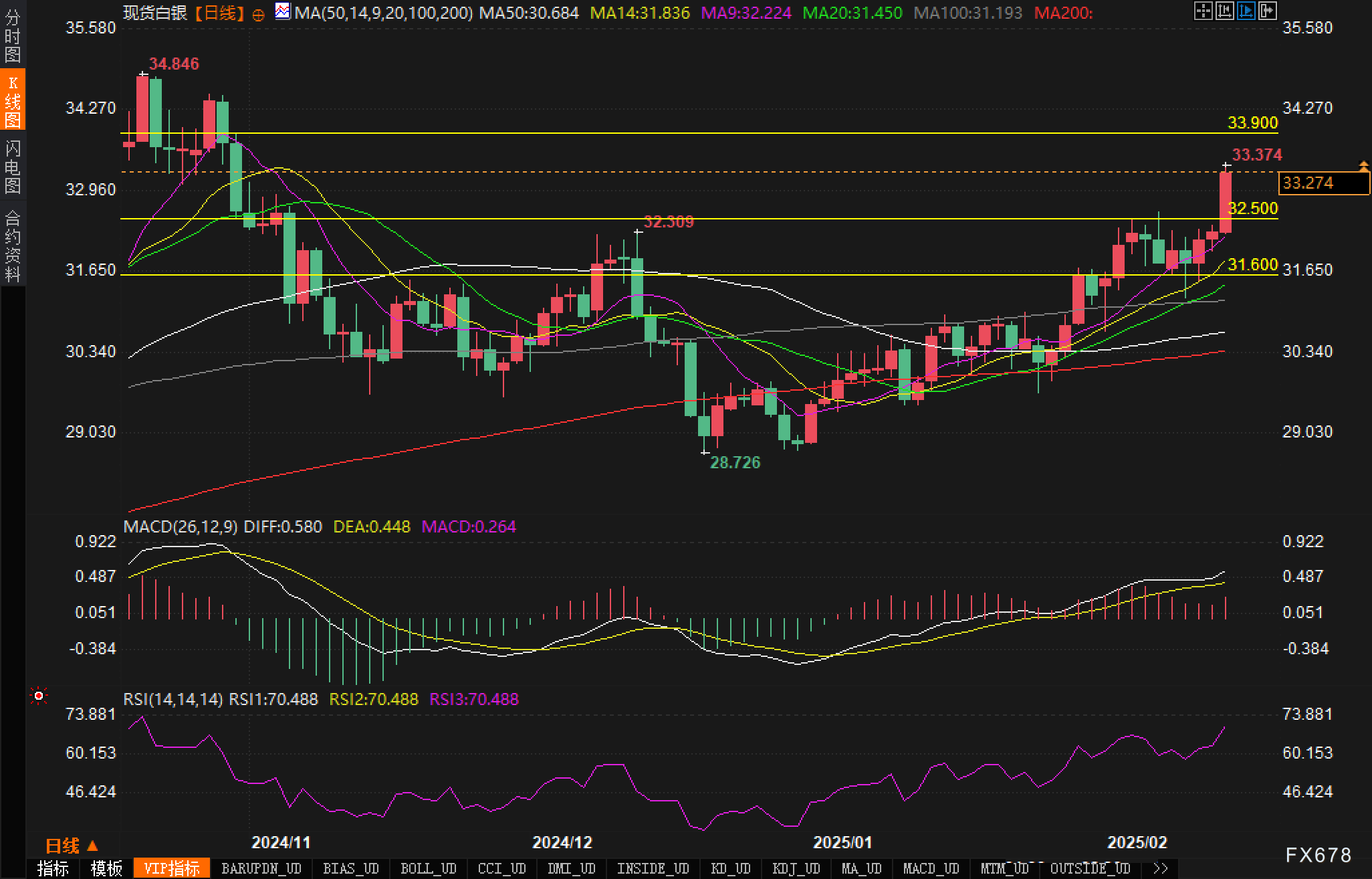Image resolution: width=1372 pixels, height=879 pixels.
Task: Click the 模板 button at bottom
Action: coord(107,868)
